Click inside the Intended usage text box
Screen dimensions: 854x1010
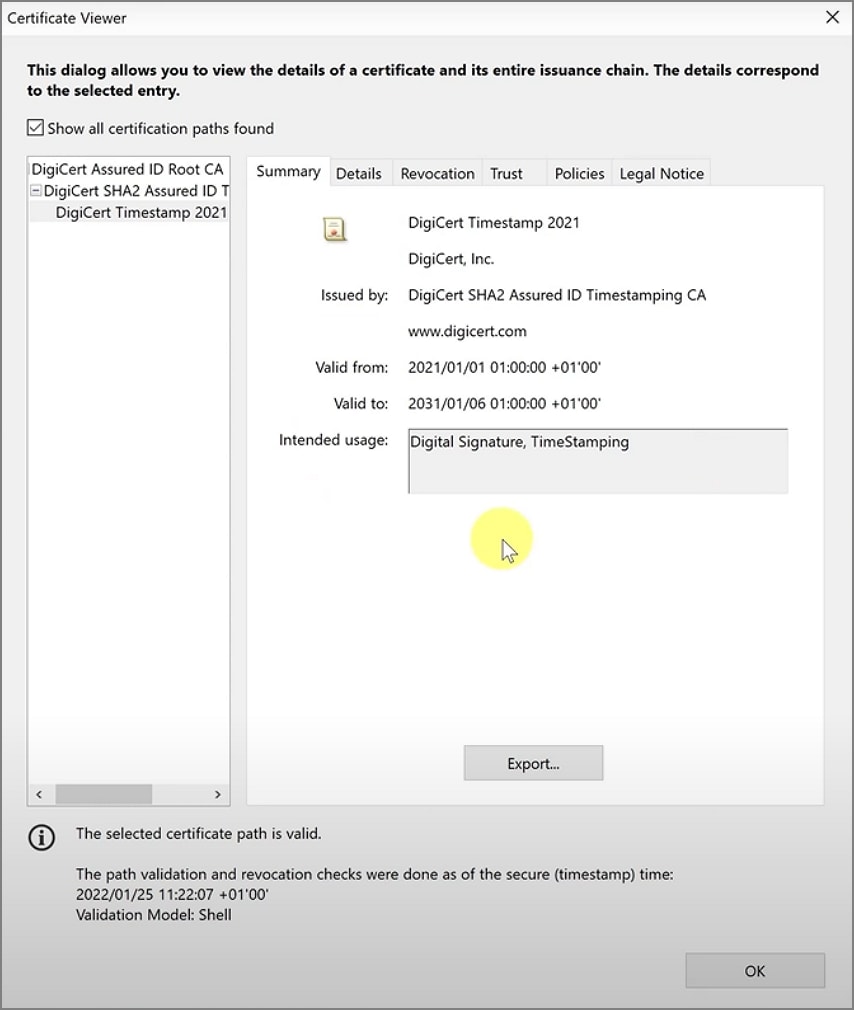point(598,461)
